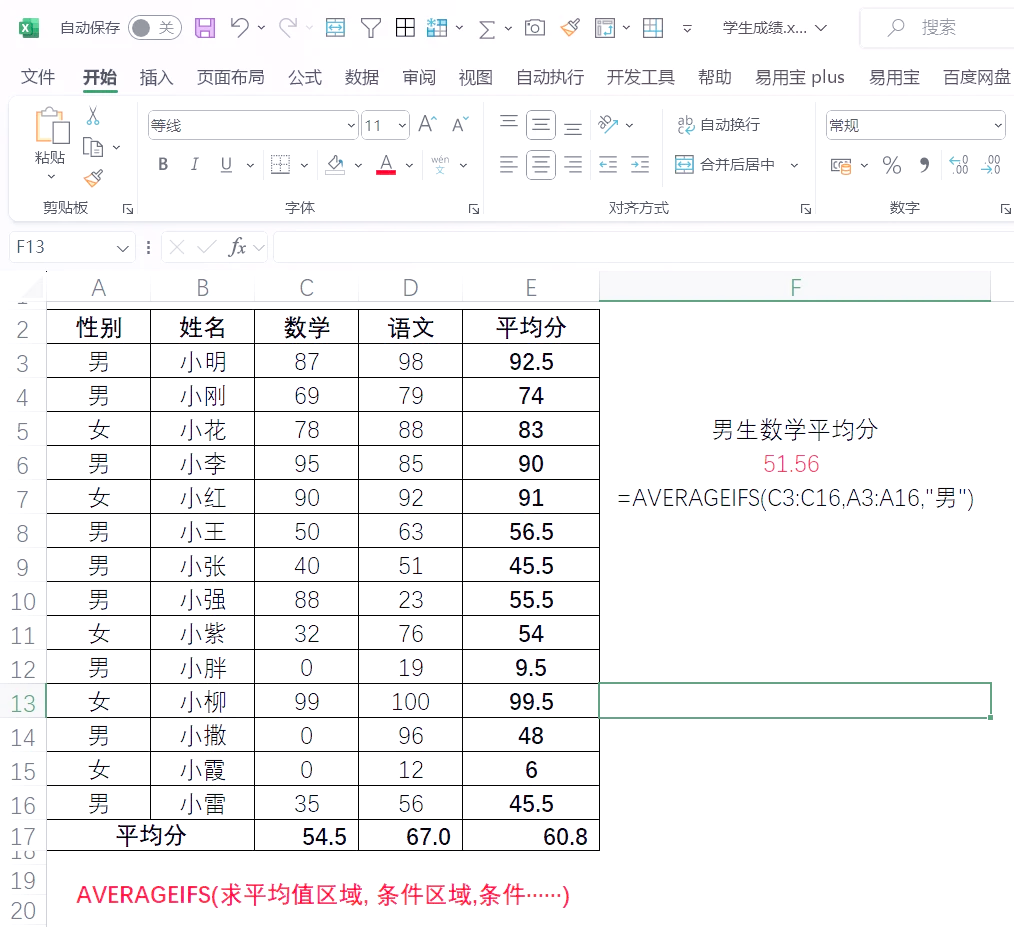The width and height of the screenshot is (1014, 927).
Task: Click the Increase Indent icon
Action: (x=640, y=165)
